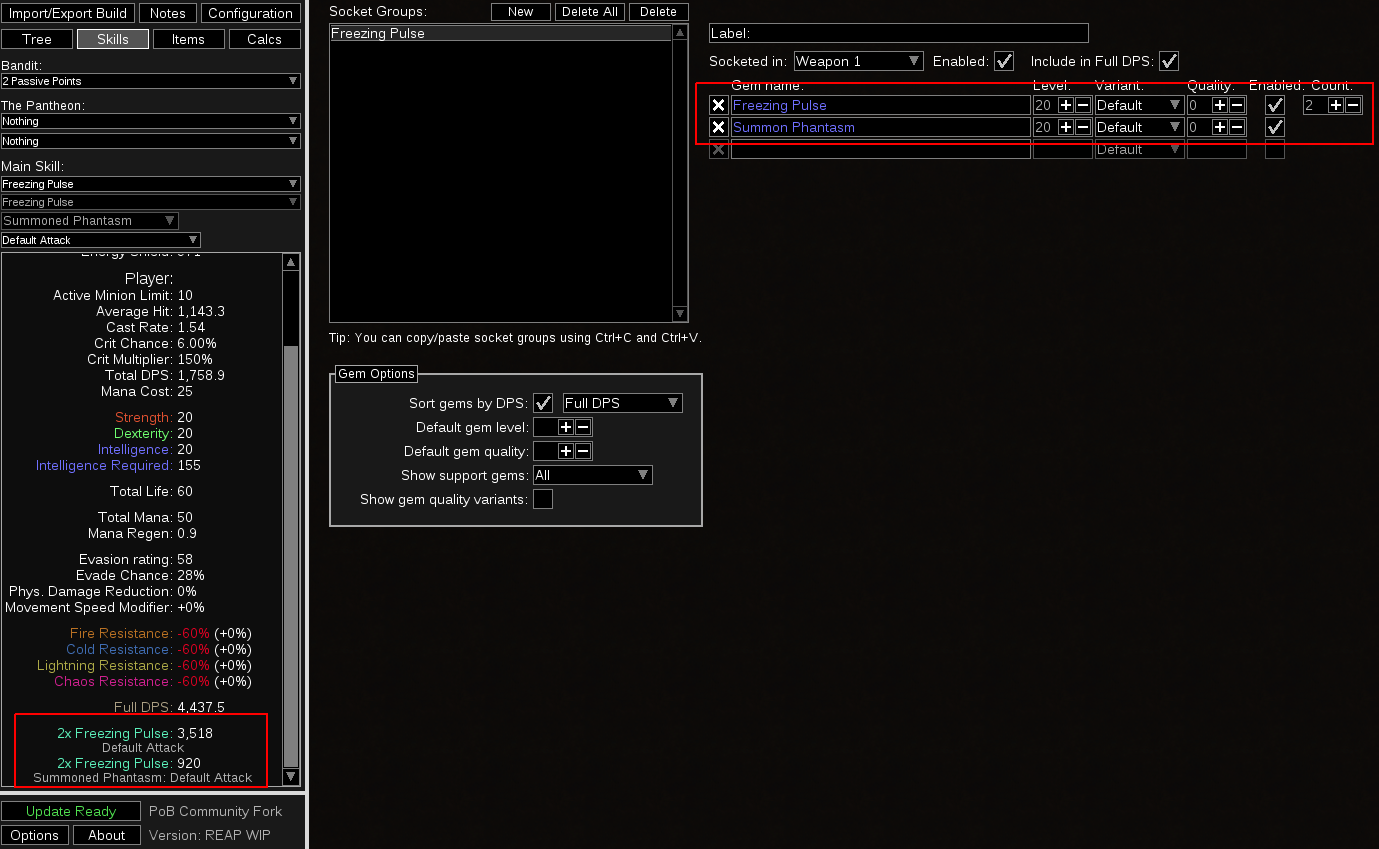
Task: Remove the Freezing Pulse gem via its X icon
Action: coord(717,104)
